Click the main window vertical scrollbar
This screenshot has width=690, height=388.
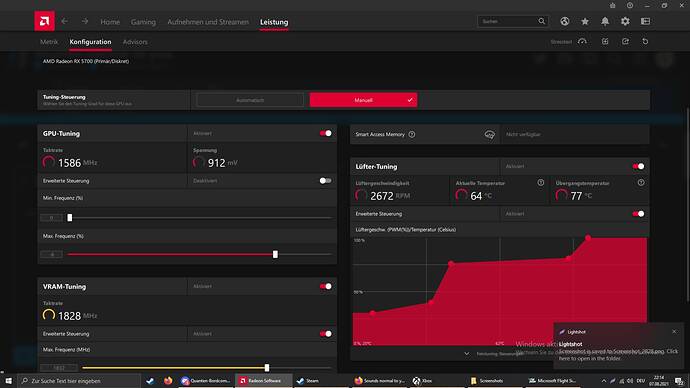pos(687,205)
